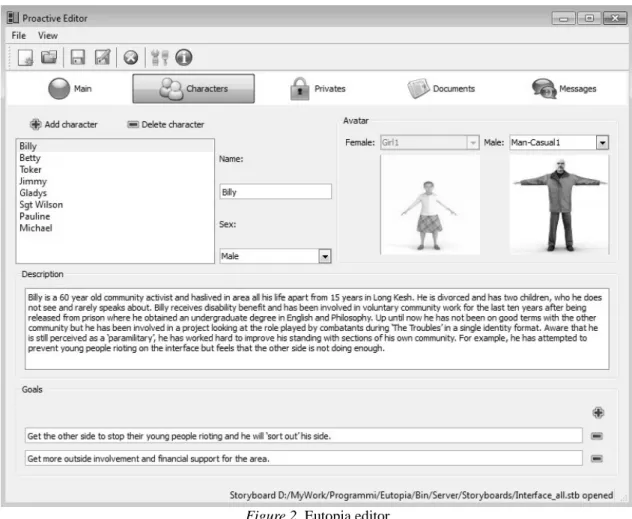The width and height of the screenshot is (632, 519).
Task: Click the first goal field about rioting
Action: (x=304, y=436)
